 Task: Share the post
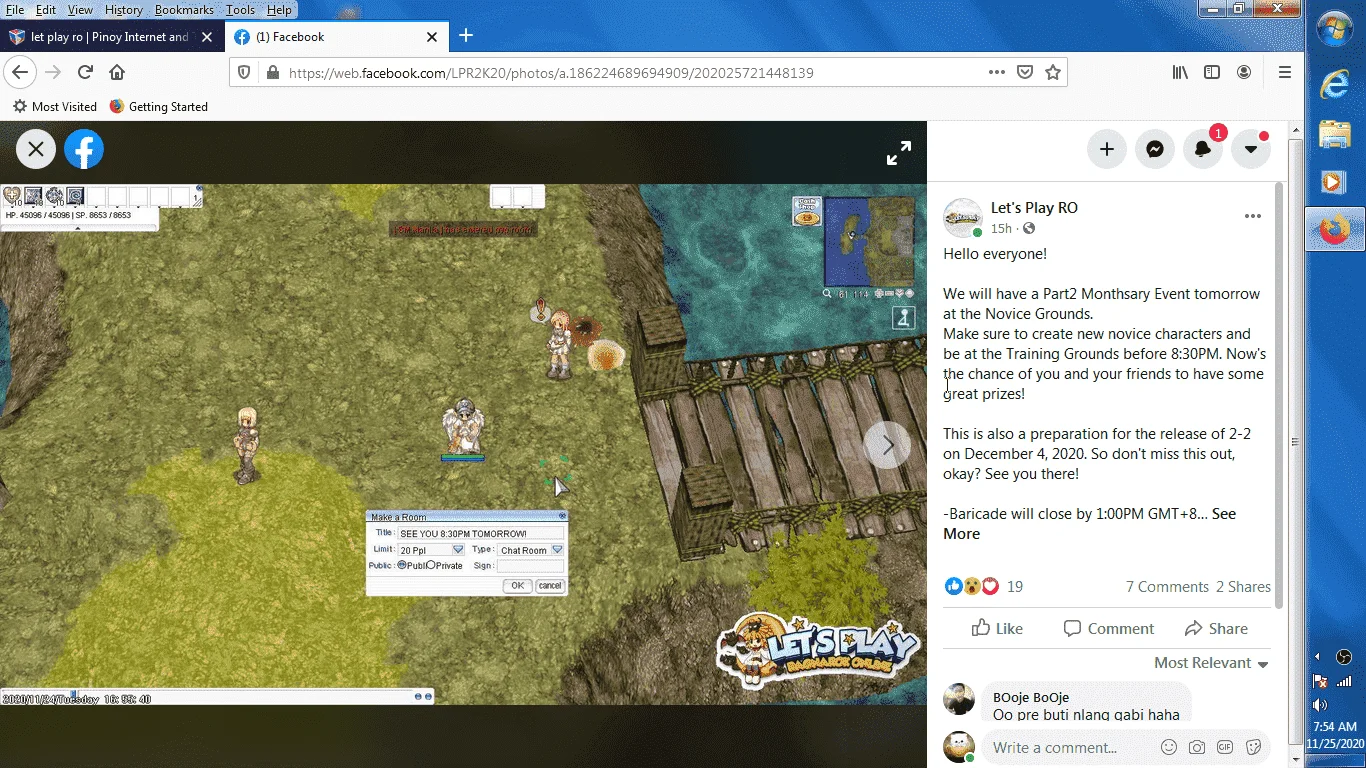pos(1216,628)
